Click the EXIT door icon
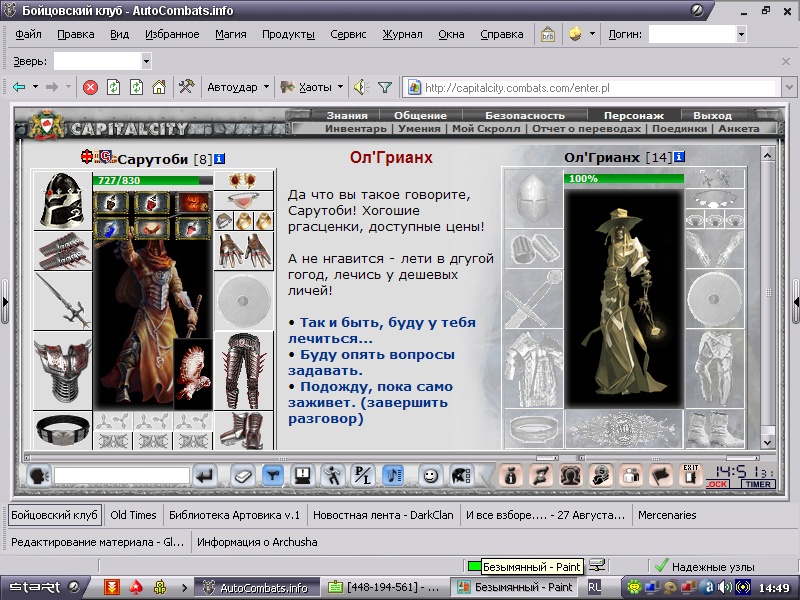This screenshot has height=600, width=800. pyautogui.click(x=690, y=475)
